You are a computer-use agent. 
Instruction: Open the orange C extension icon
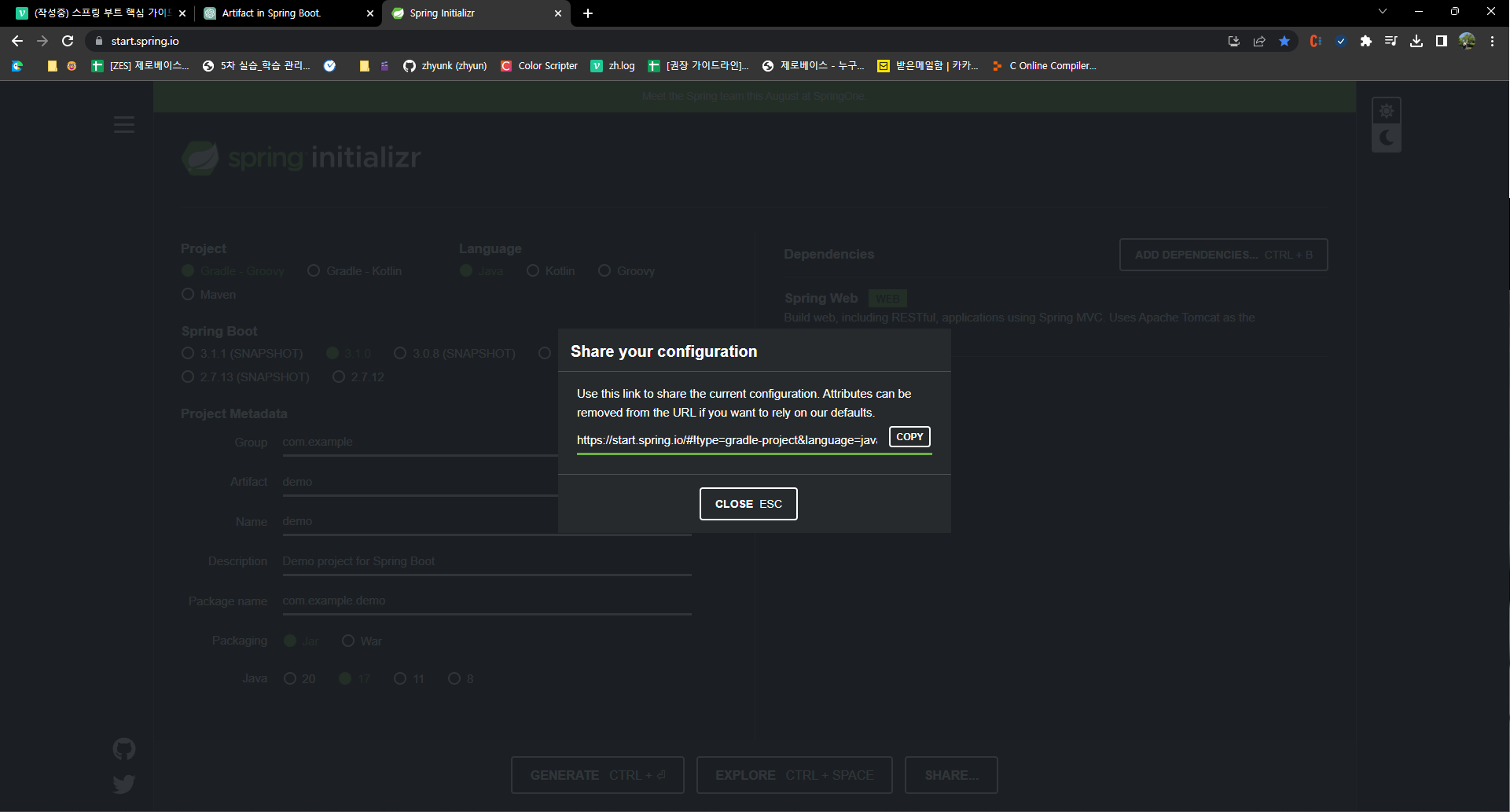(x=1315, y=41)
